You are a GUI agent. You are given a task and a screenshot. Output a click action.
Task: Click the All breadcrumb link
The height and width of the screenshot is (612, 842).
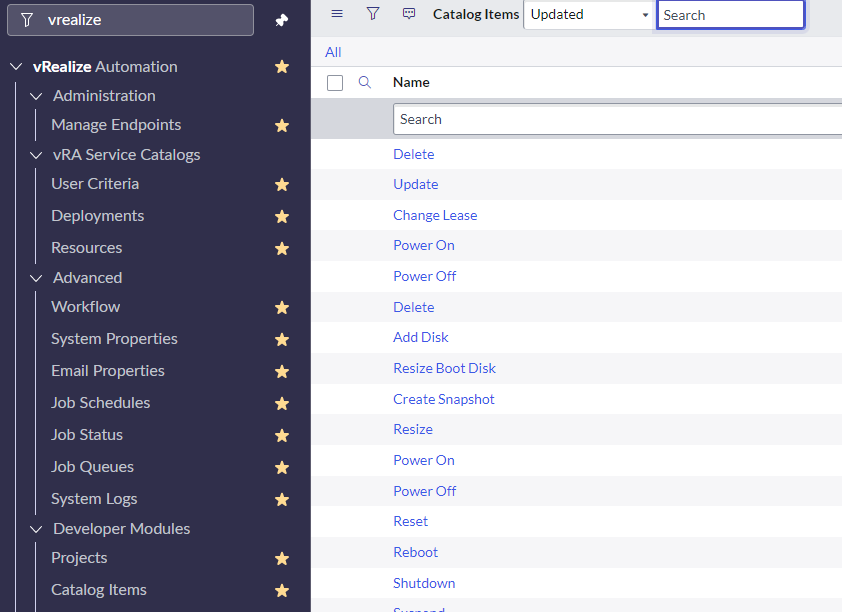point(333,52)
